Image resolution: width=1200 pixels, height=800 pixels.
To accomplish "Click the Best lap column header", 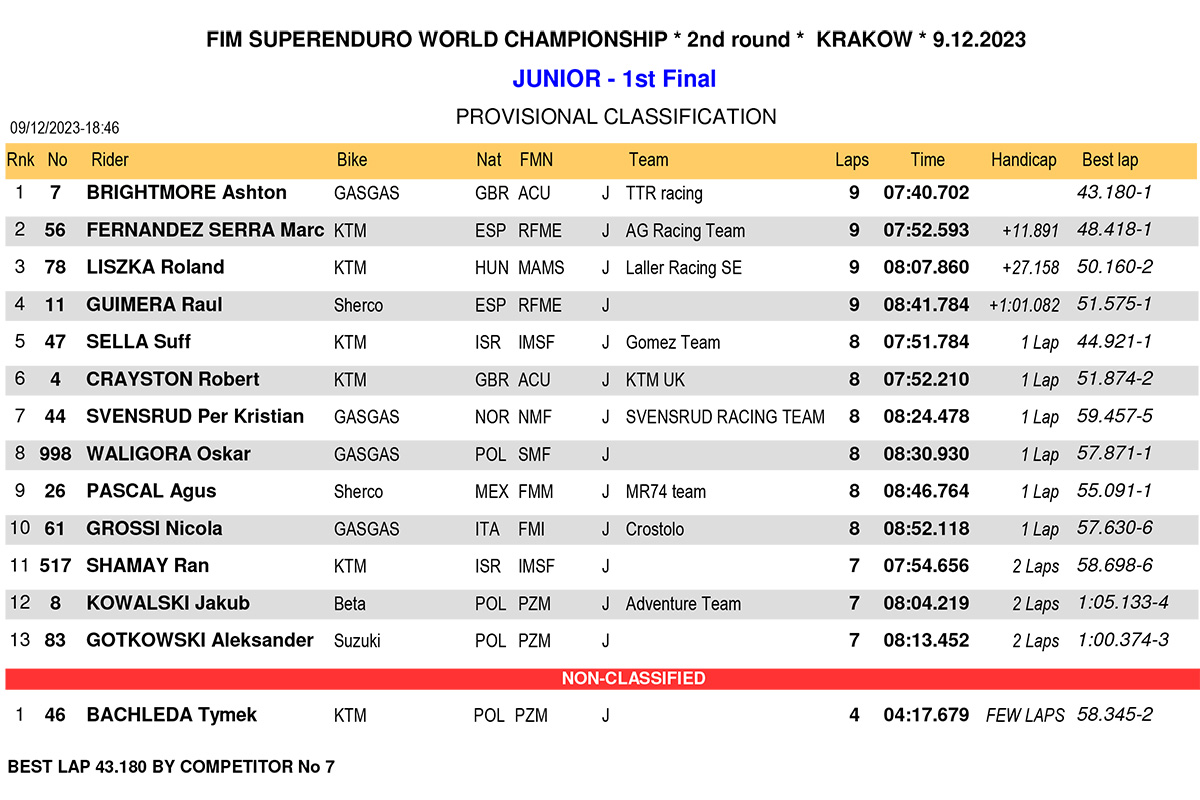I will [1110, 160].
